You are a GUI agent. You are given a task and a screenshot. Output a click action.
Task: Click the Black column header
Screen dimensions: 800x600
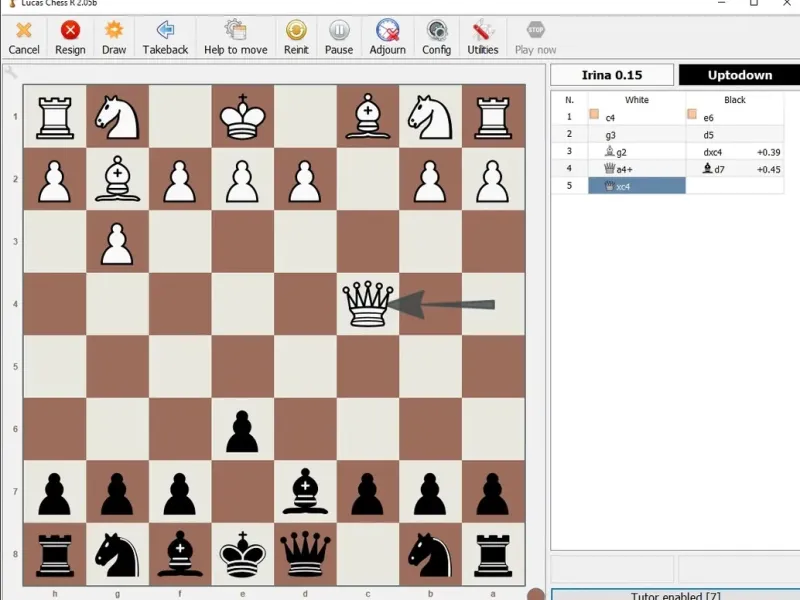(735, 100)
